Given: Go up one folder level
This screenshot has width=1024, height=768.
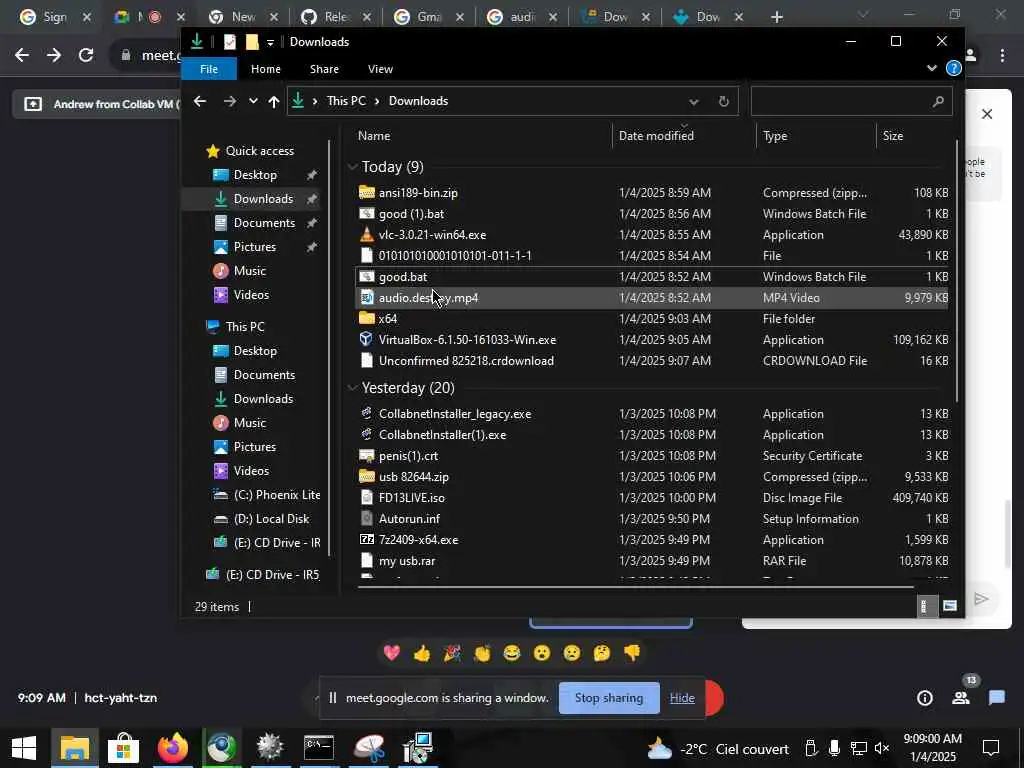Looking at the screenshot, I should tap(274, 101).
